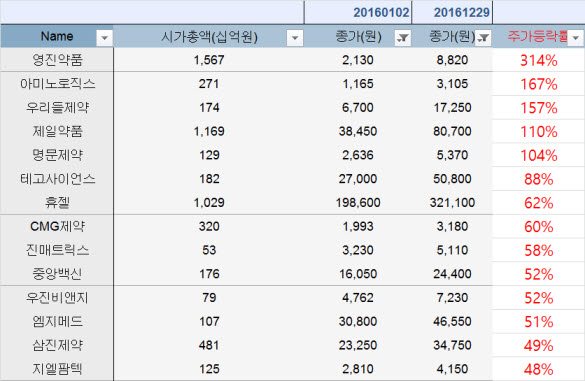Select the 1,169 market cap cell
Screen dimensions: 585x381
pyautogui.click(x=209, y=131)
